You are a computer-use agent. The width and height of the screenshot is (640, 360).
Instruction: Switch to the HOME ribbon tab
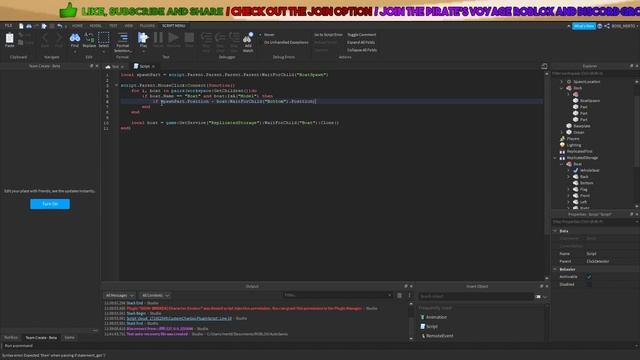point(77,26)
